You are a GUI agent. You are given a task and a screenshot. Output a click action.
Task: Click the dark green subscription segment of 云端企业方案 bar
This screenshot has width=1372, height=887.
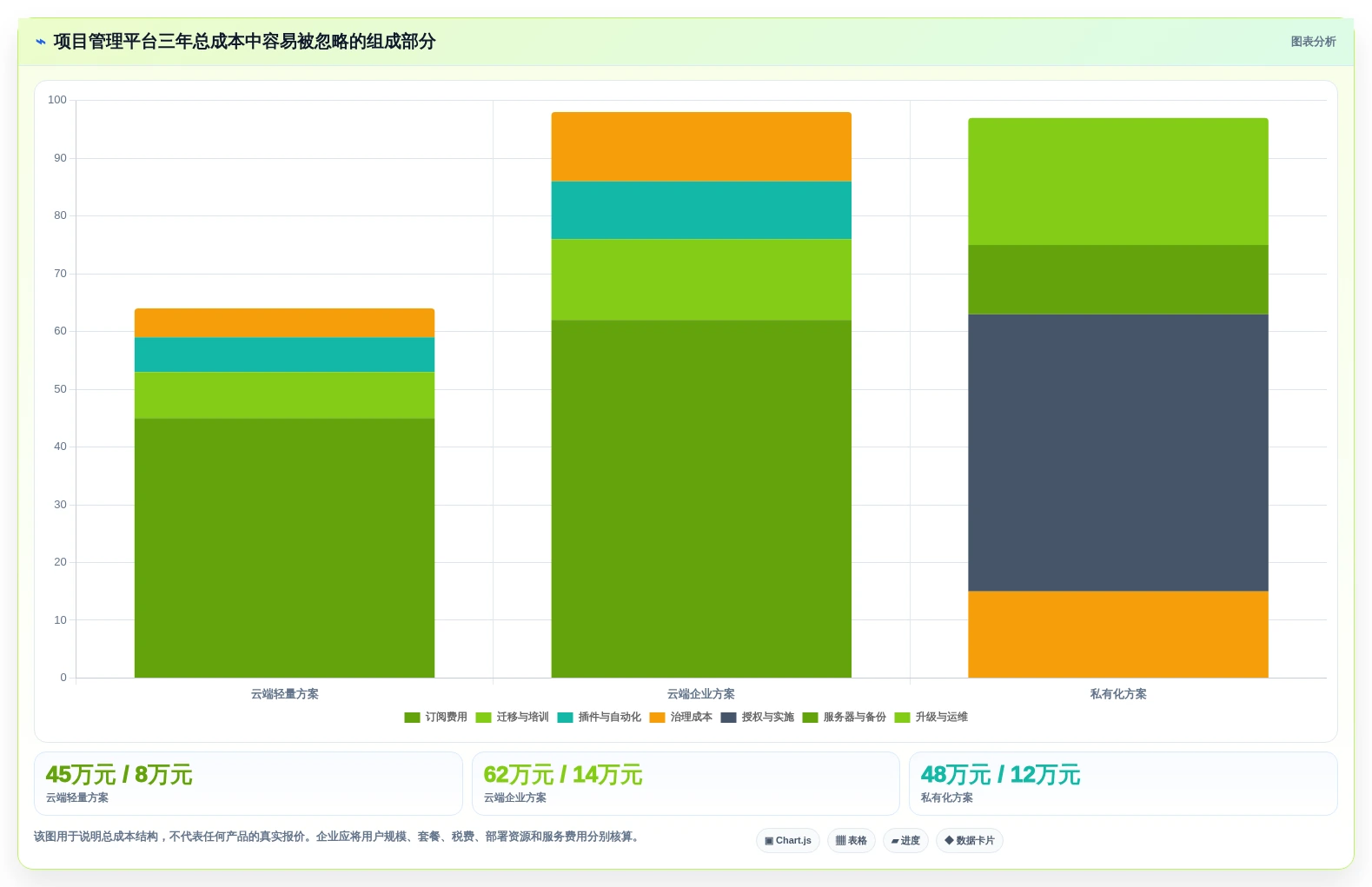[701, 499]
